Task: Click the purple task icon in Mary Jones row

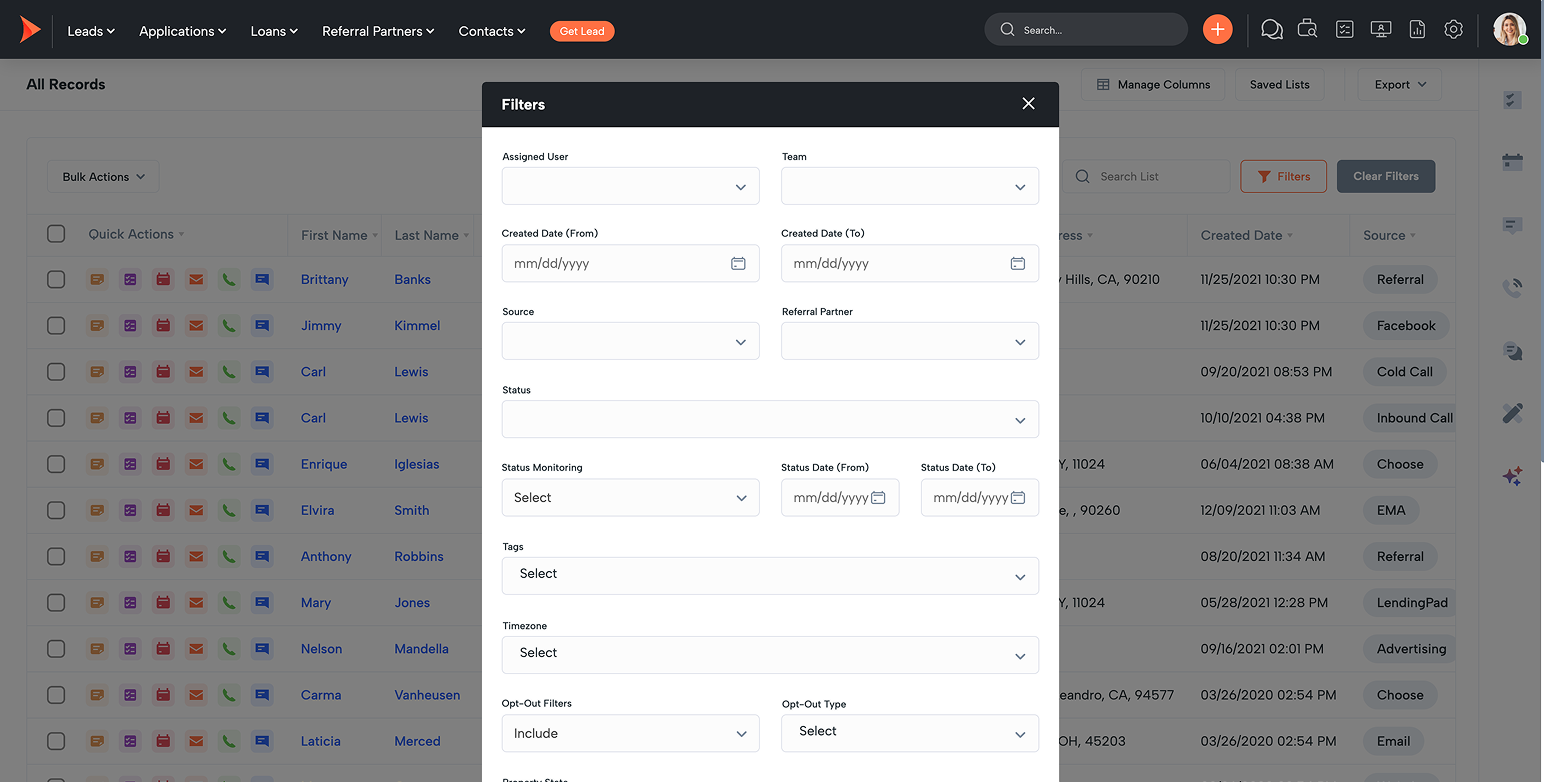Action: (x=130, y=603)
